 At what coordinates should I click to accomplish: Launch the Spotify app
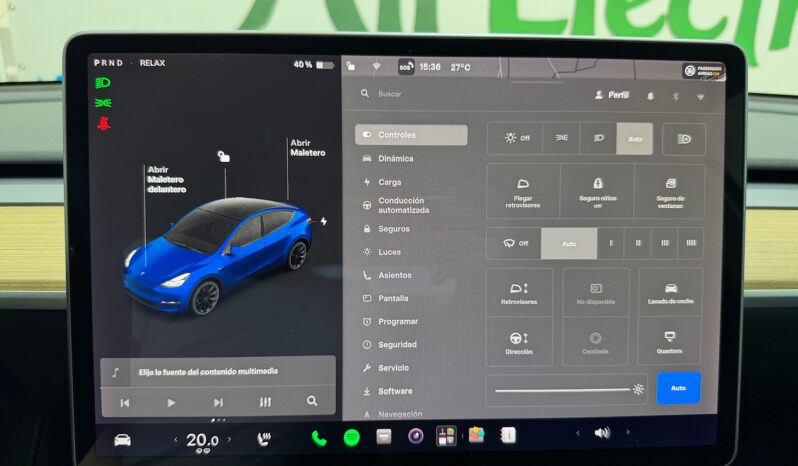[x=352, y=438]
